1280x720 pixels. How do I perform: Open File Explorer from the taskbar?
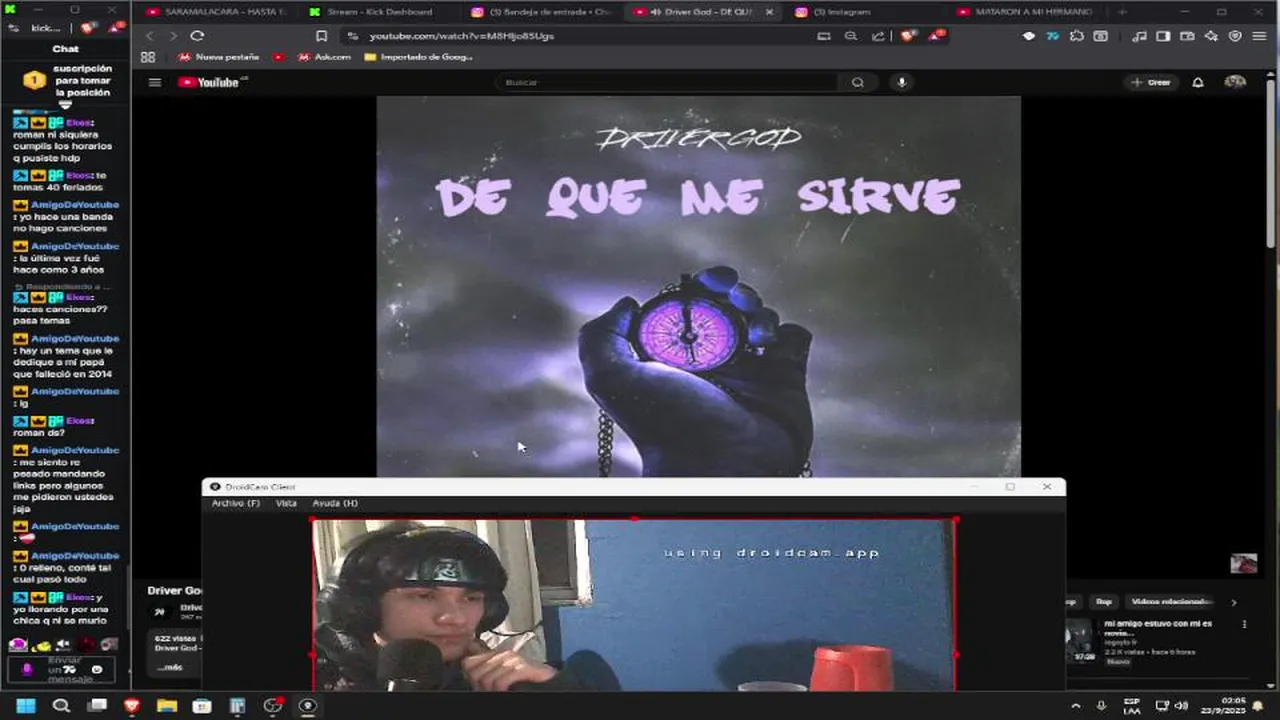[167, 706]
